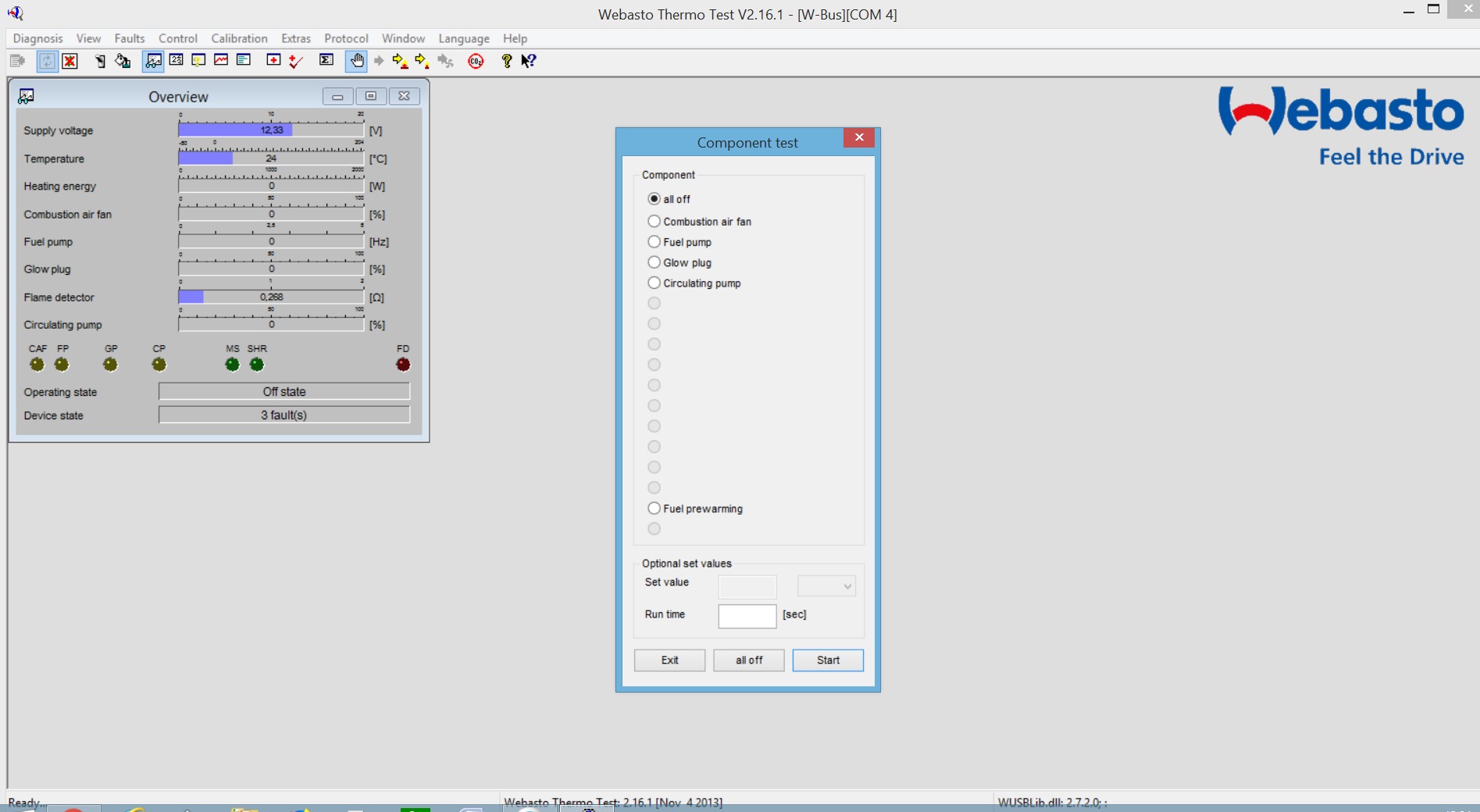1480x812 pixels.
Task: Open the Control menu
Action: point(178,38)
